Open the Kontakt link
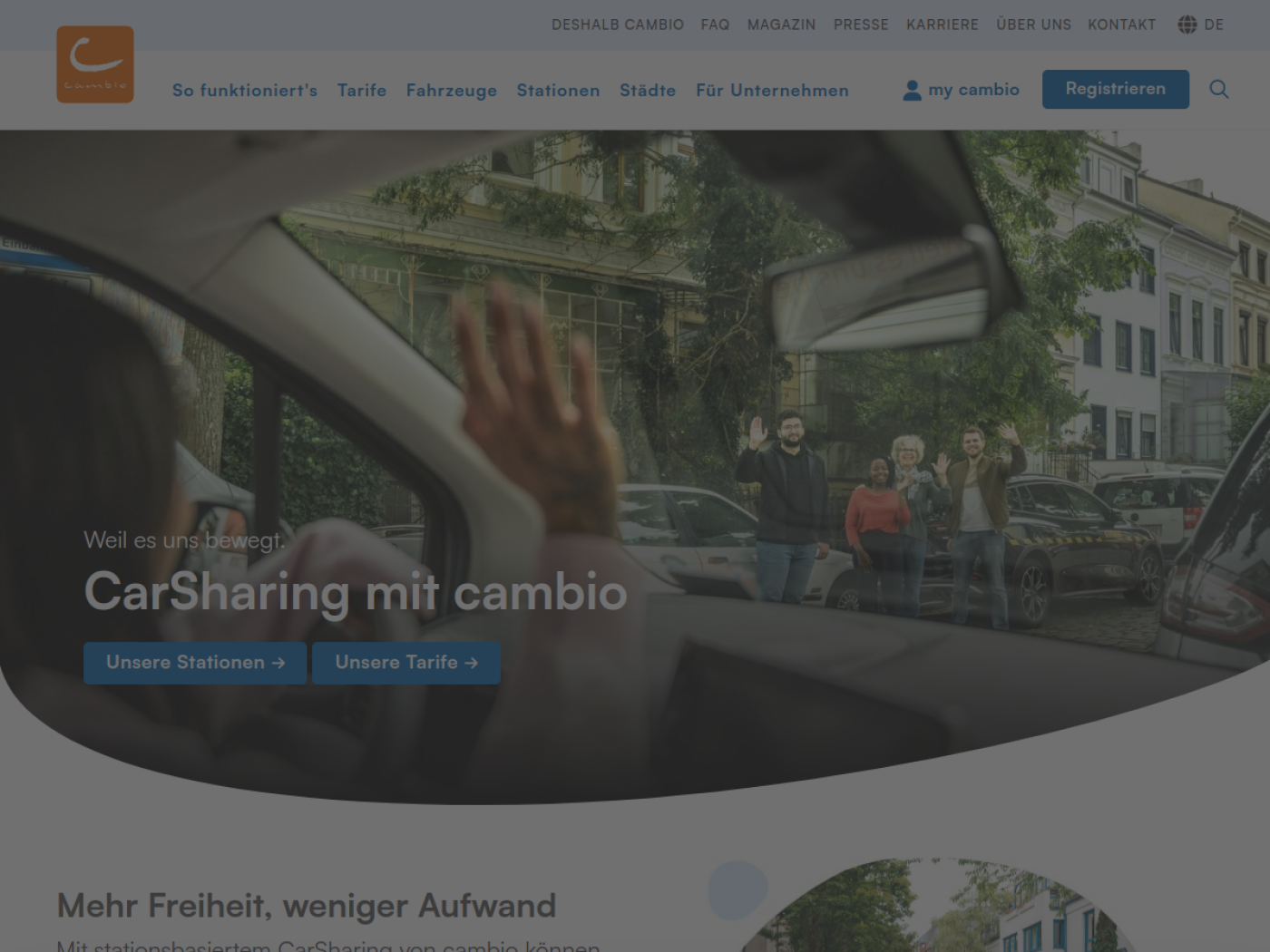 (x=1122, y=24)
